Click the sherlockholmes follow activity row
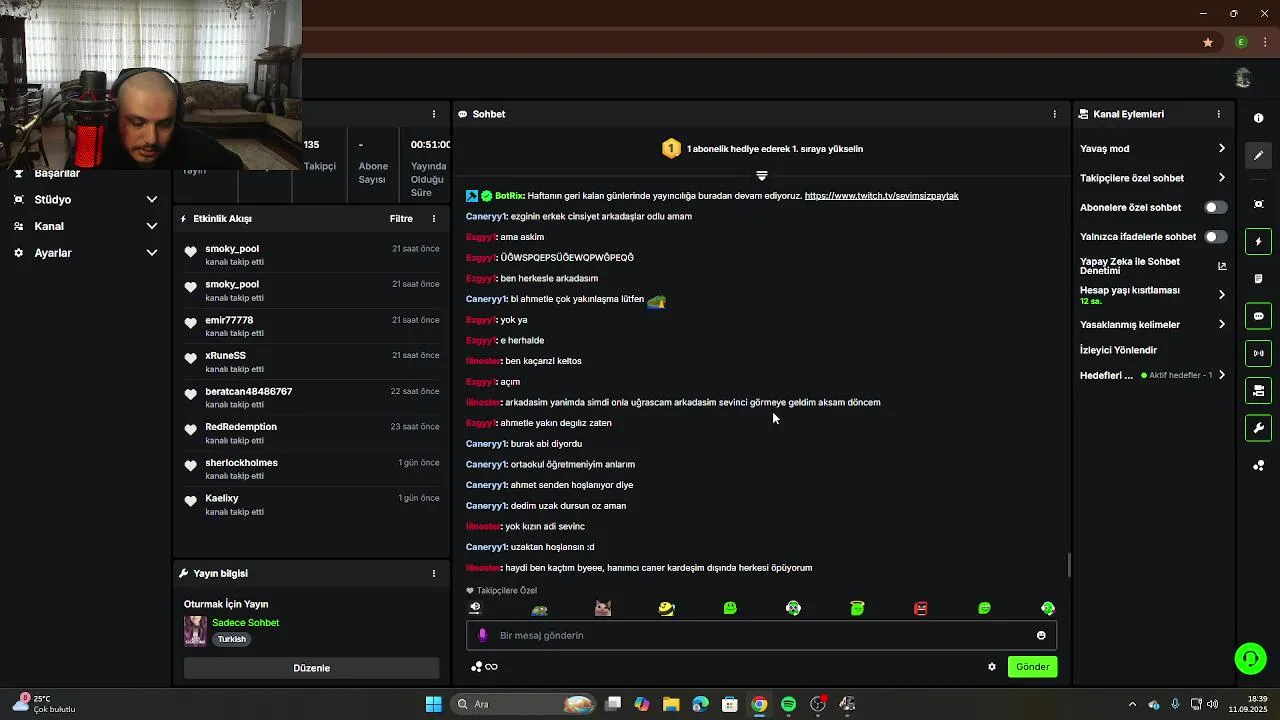 tap(311, 469)
